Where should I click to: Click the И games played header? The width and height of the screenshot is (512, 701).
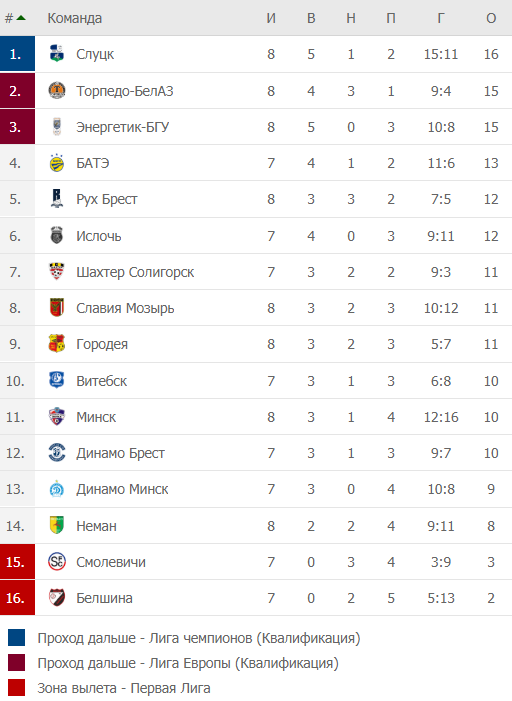[271, 18]
